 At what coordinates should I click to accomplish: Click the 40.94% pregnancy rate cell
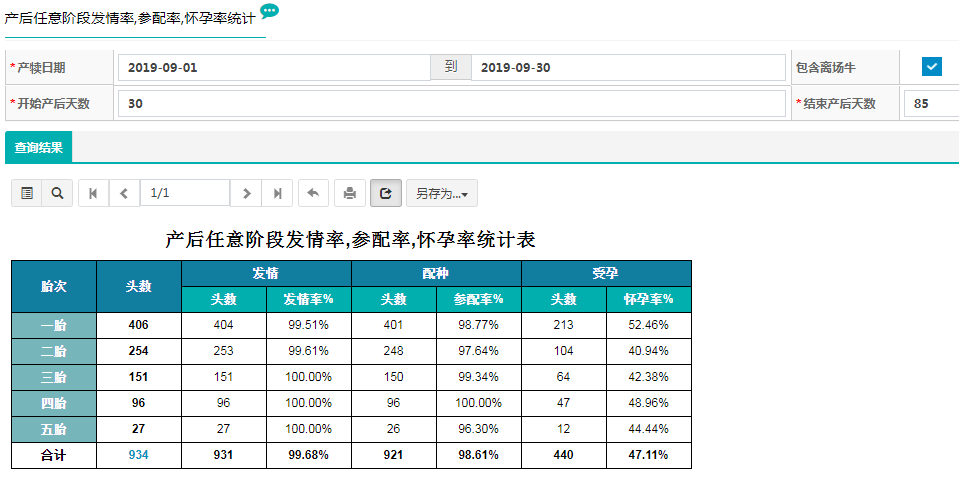pyautogui.click(x=649, y=351)
